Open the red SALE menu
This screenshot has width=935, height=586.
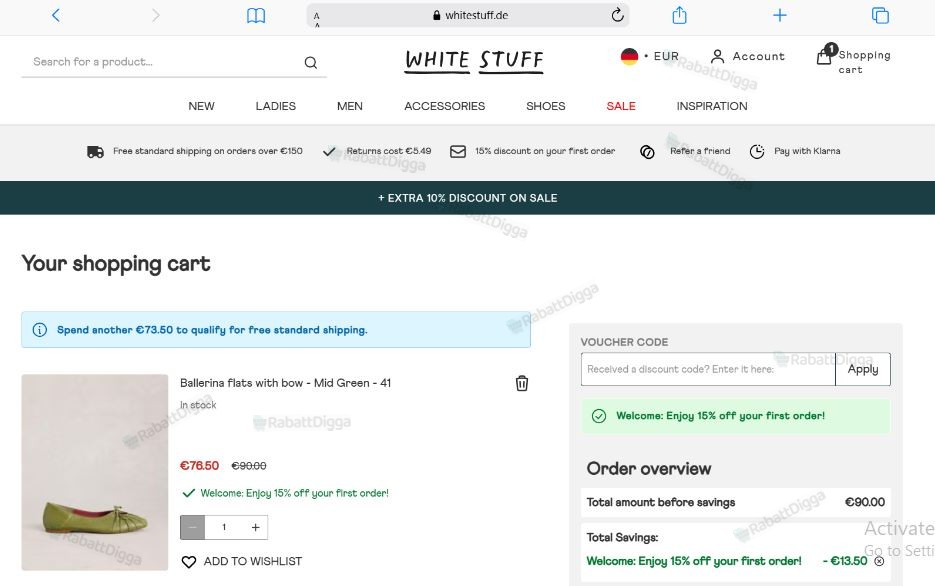[x=621, y=106]
